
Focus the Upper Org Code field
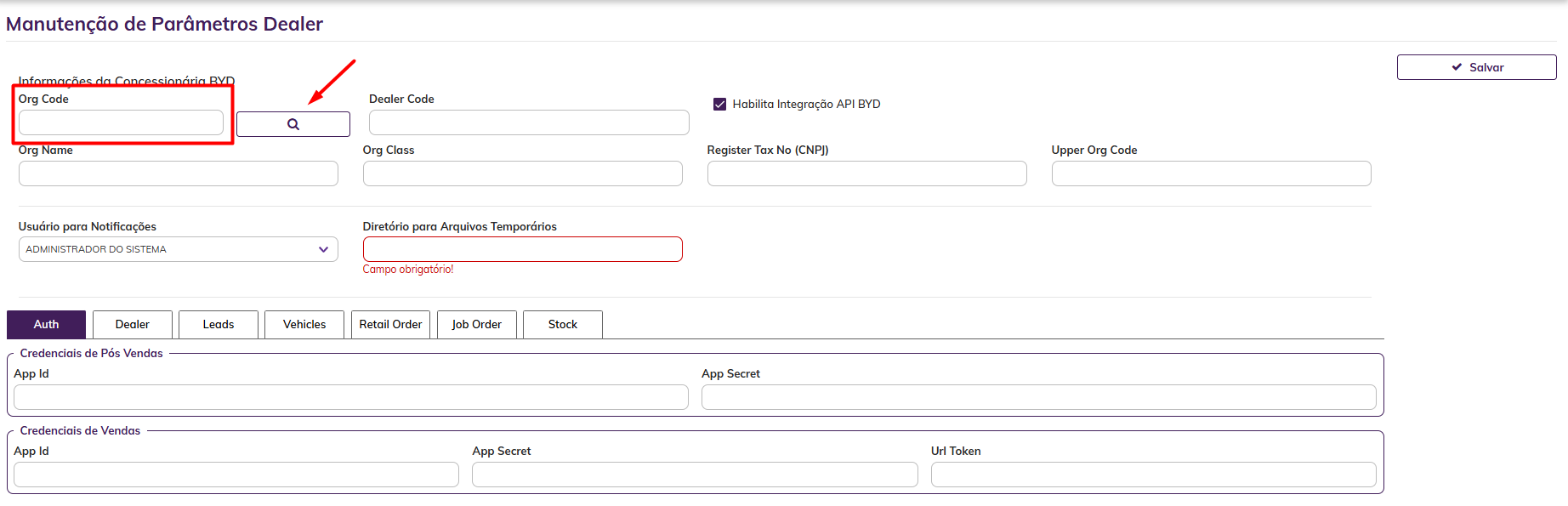1211,173
